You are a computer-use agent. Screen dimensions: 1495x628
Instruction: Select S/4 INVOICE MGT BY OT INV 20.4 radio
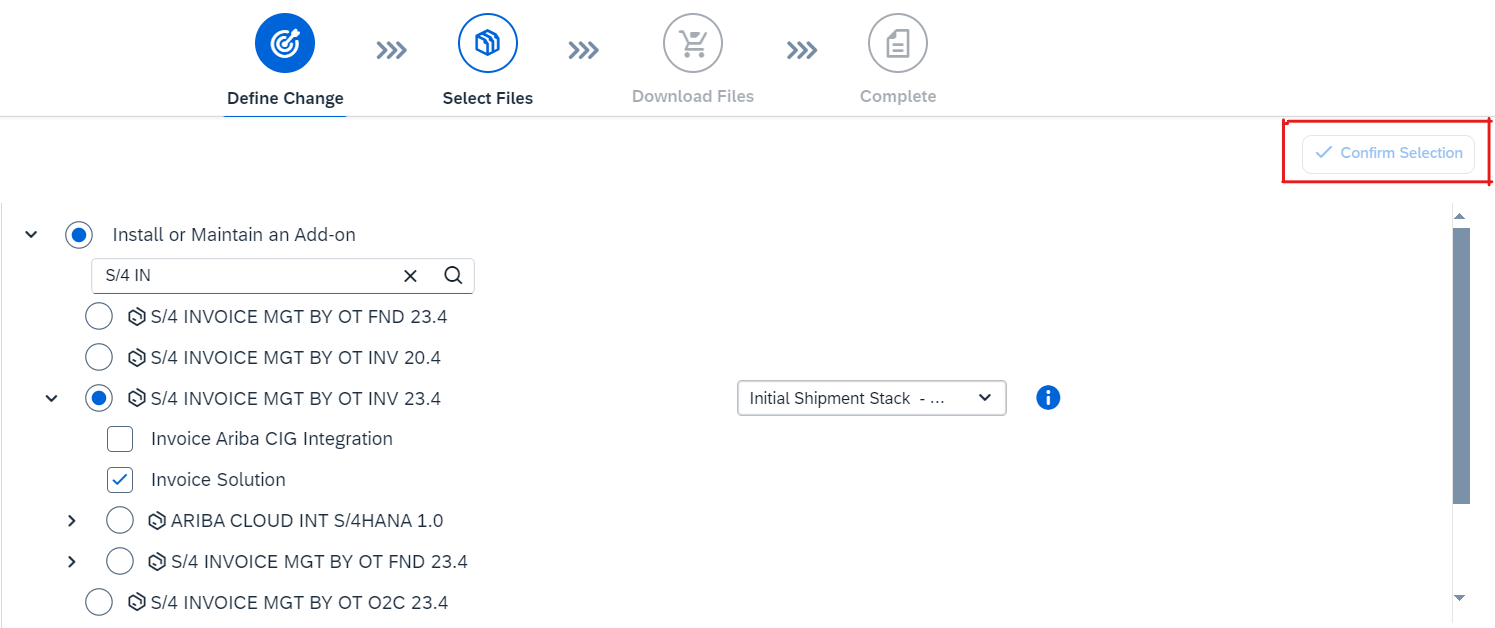point(99,357)
